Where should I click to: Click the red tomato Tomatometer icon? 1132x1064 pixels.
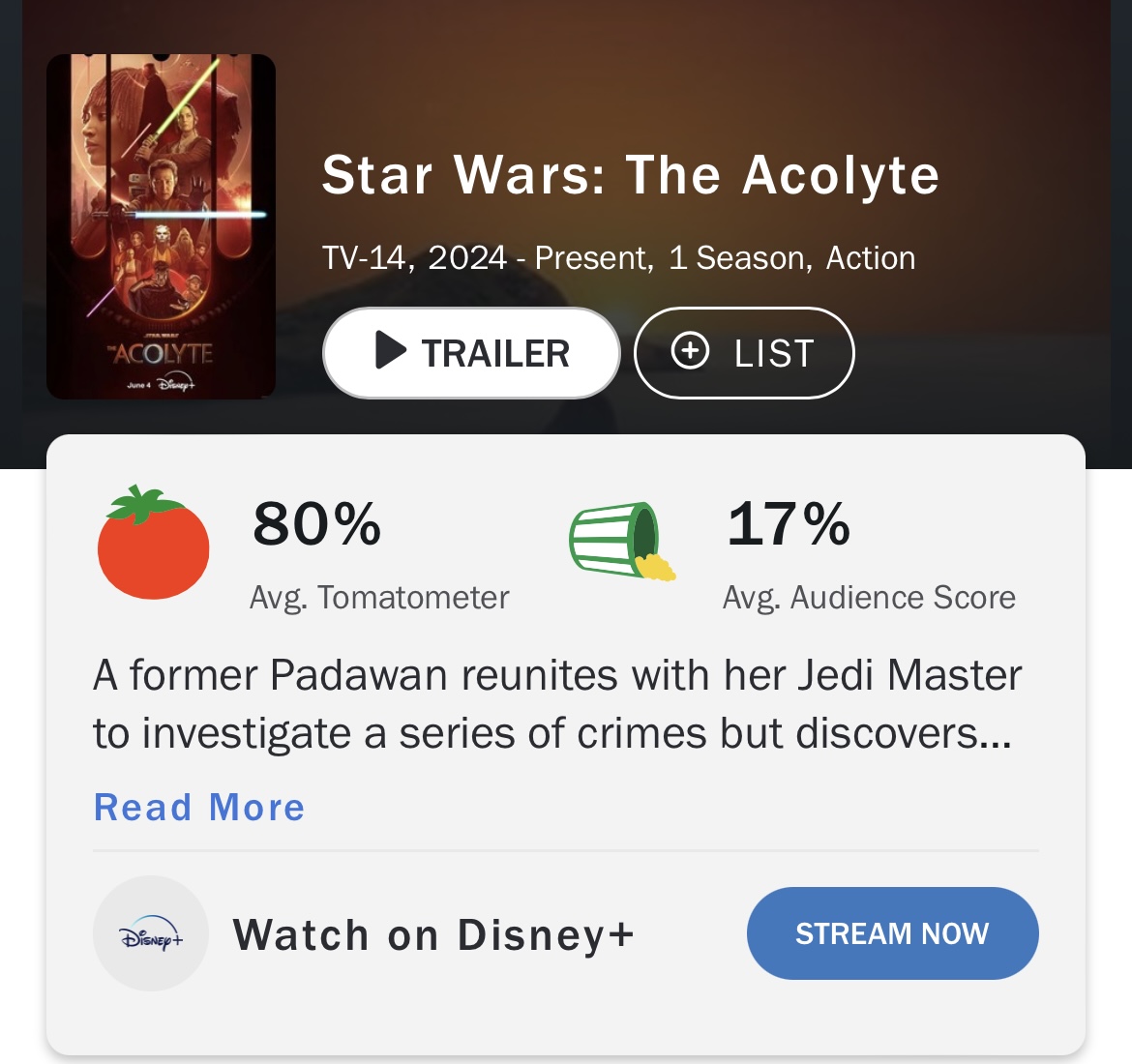coord(153,544)
